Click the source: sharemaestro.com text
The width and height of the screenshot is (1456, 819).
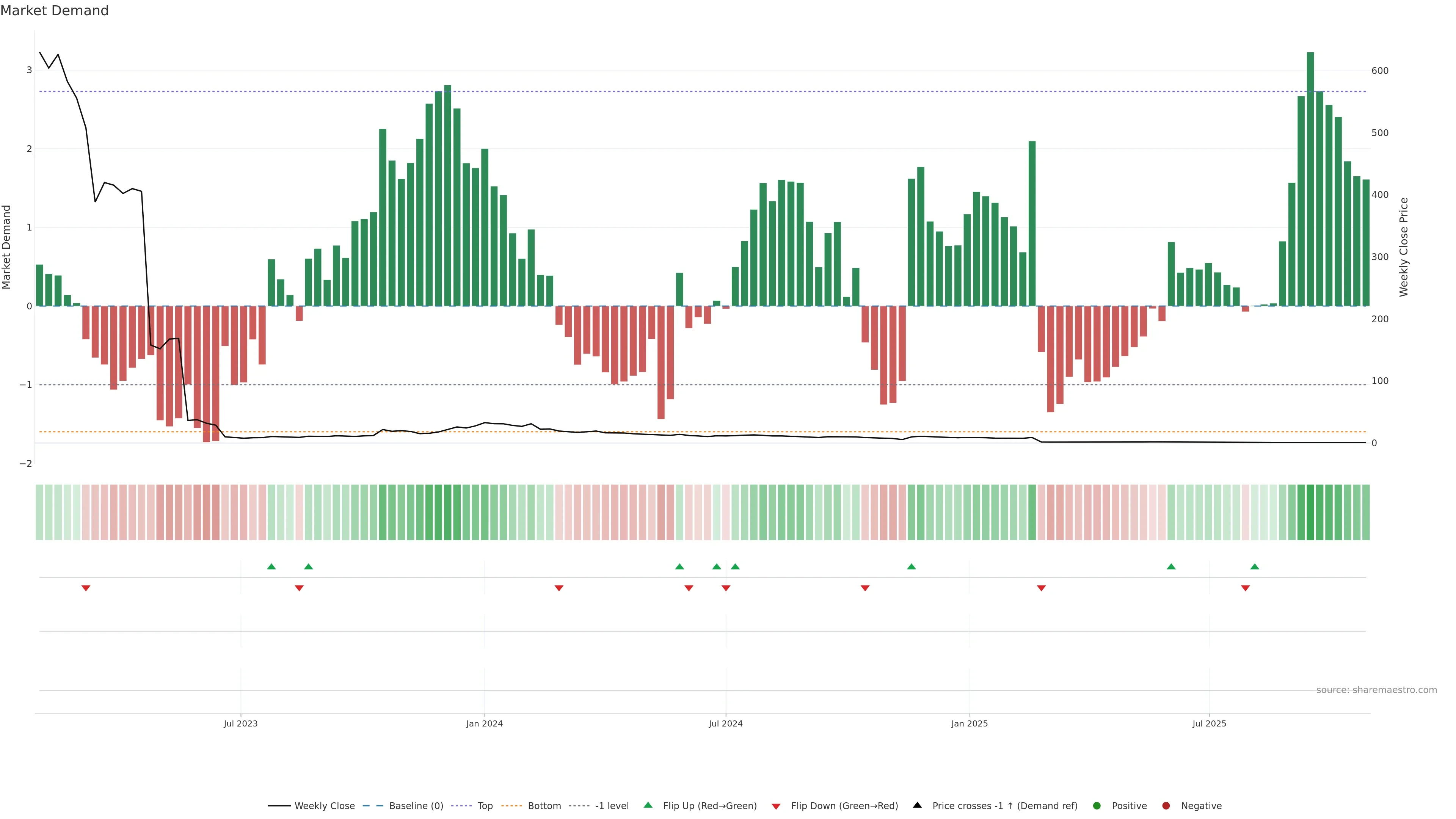[x=1376, y=690]
